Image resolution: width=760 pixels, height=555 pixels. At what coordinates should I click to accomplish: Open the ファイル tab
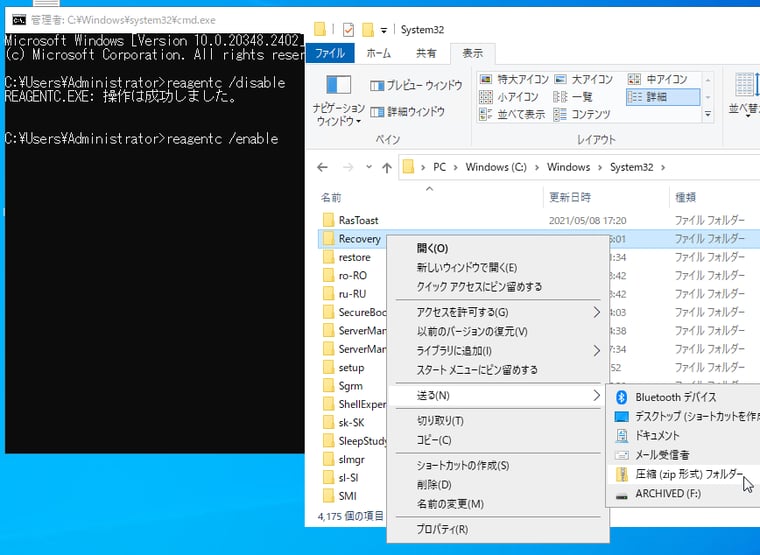coord(330,53)
